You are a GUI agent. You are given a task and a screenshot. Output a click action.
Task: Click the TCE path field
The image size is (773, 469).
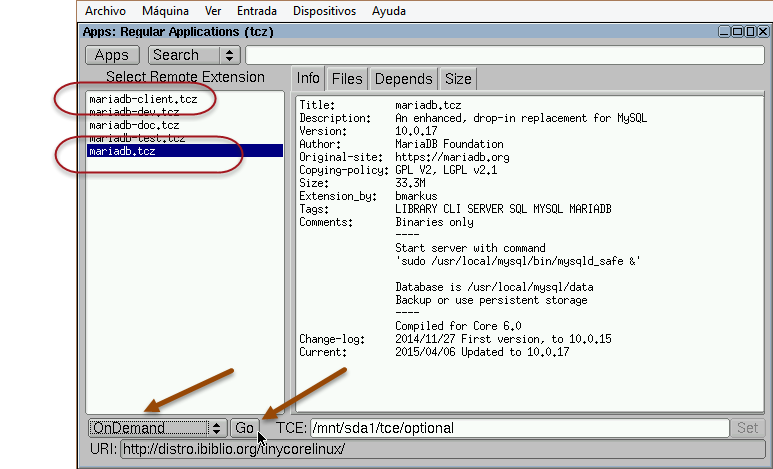[x=518, y=428]
